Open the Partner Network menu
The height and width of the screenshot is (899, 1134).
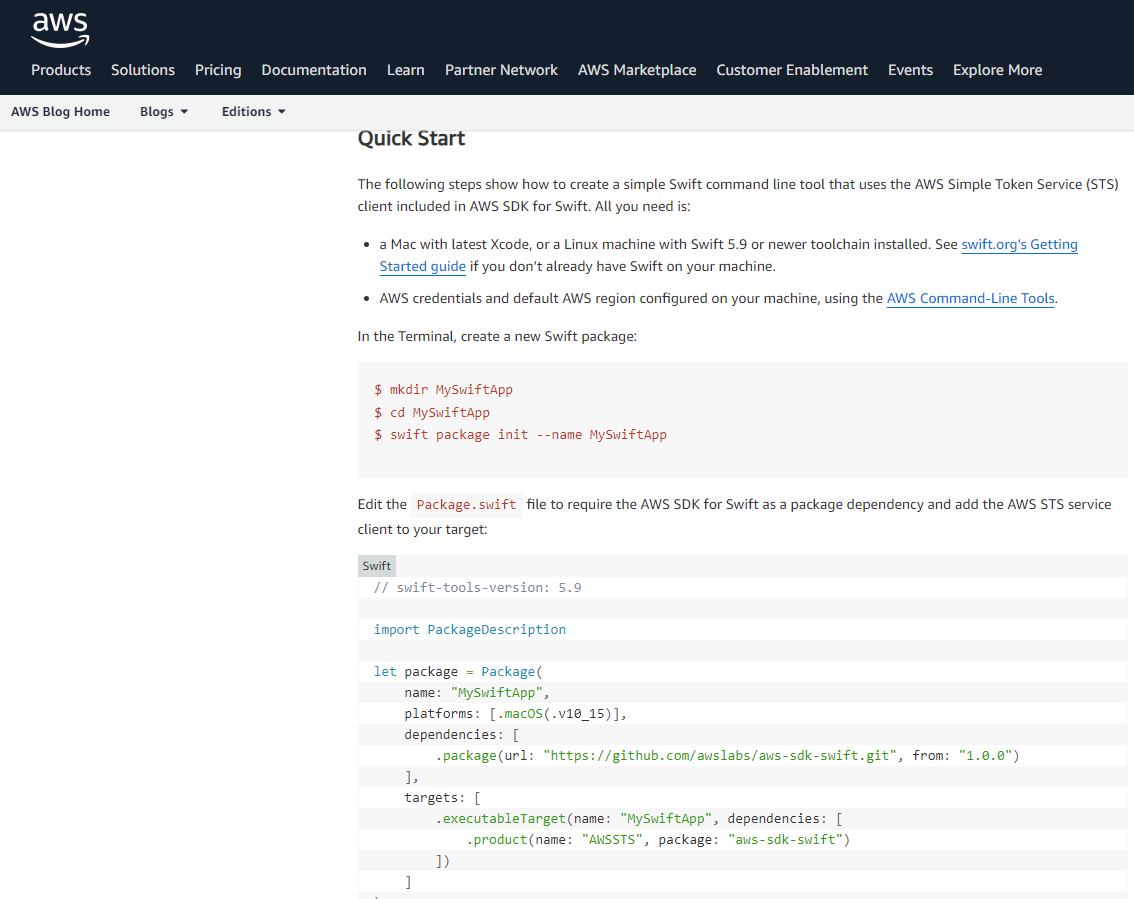point(501,70)
